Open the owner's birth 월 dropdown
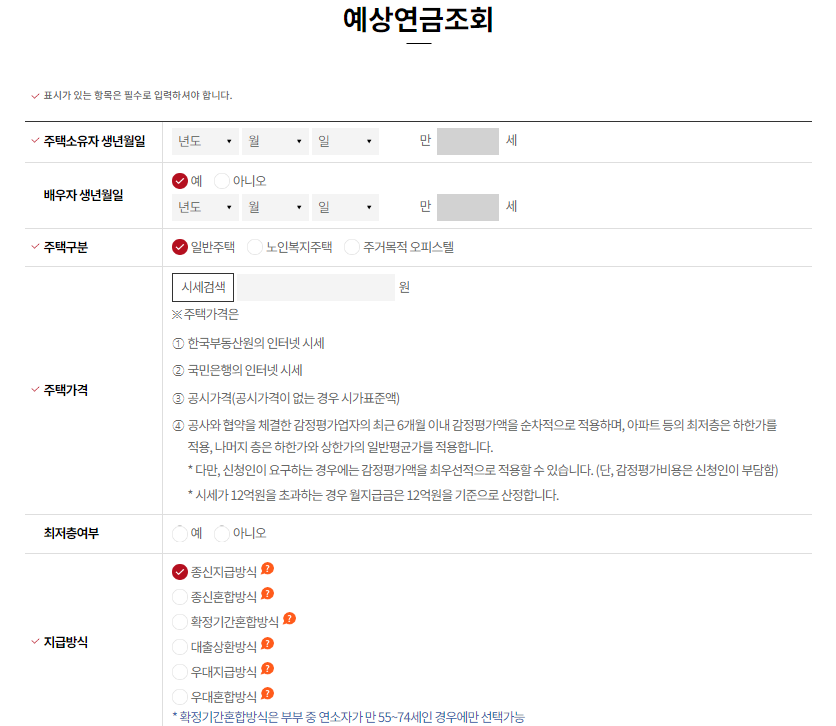The width and height of the screenshot is (836, 726). tap(274, 141)
